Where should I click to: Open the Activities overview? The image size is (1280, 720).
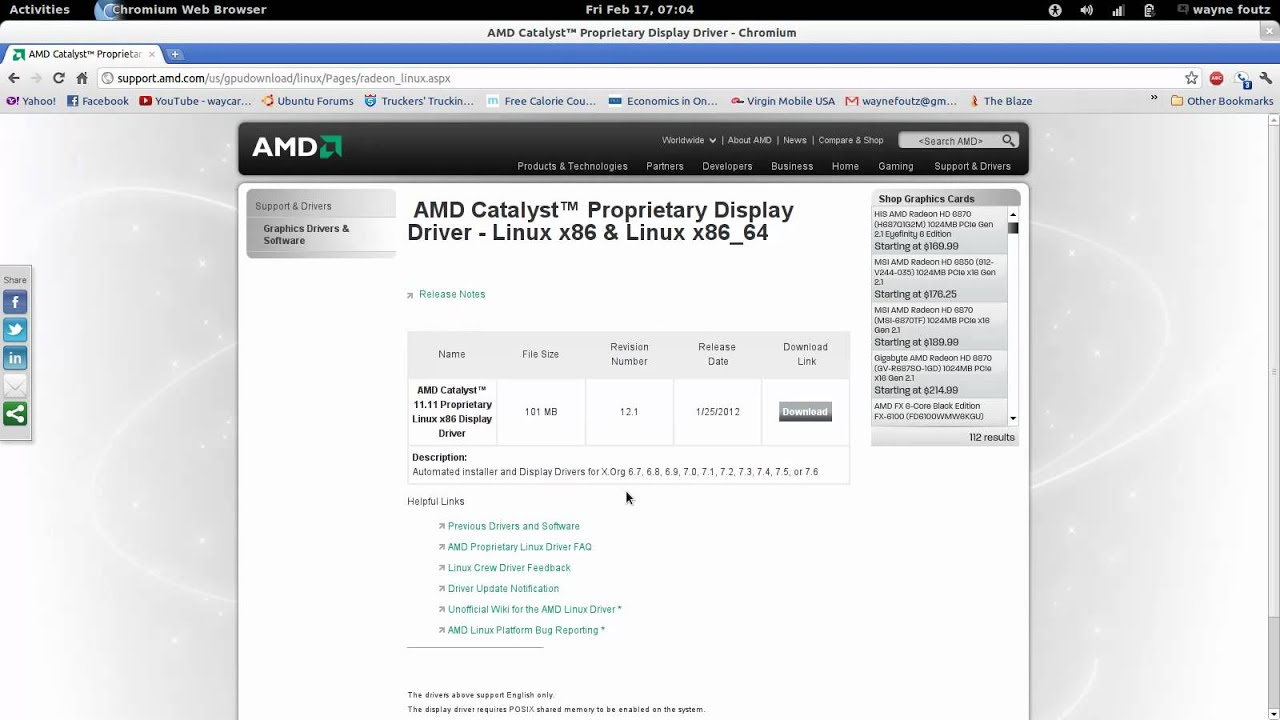(x=40, y=10)
